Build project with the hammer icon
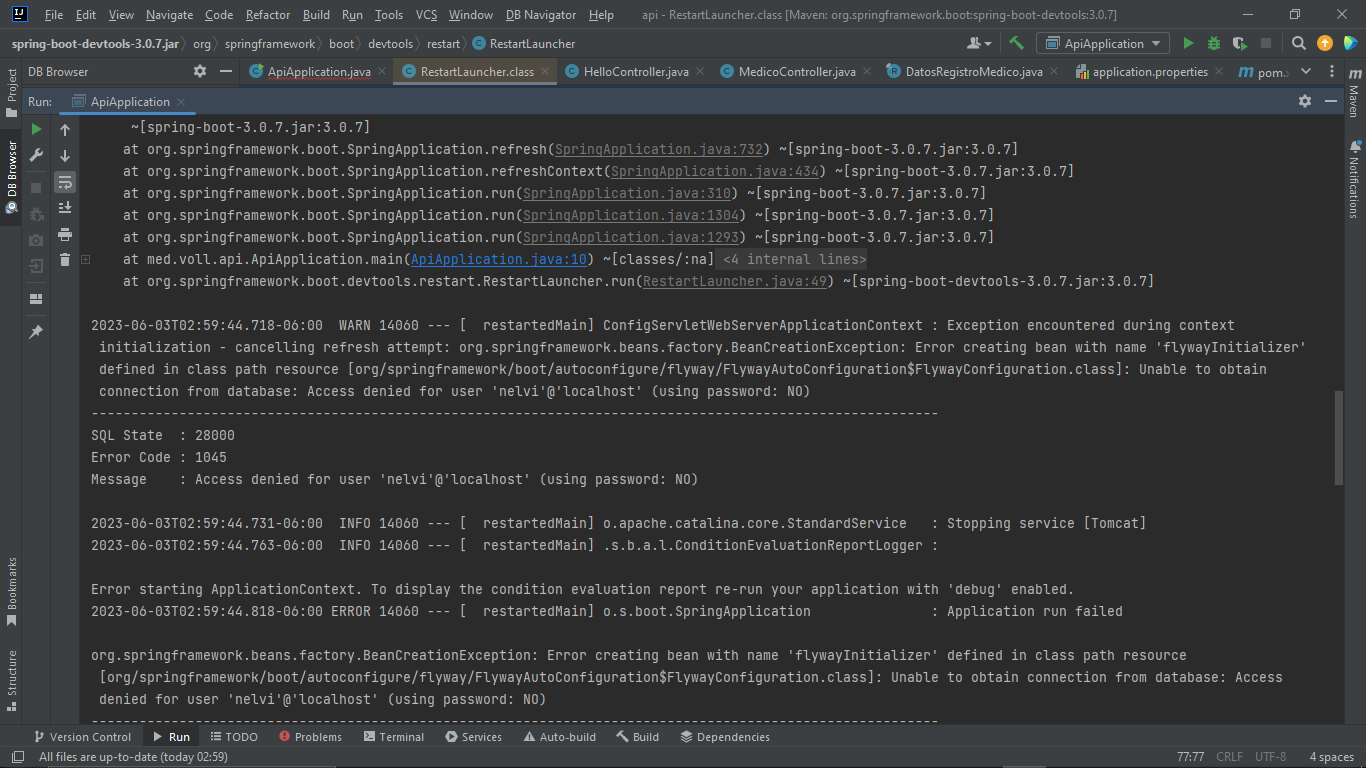This screenshot has height=768, width=1366. coord(1017,43)
